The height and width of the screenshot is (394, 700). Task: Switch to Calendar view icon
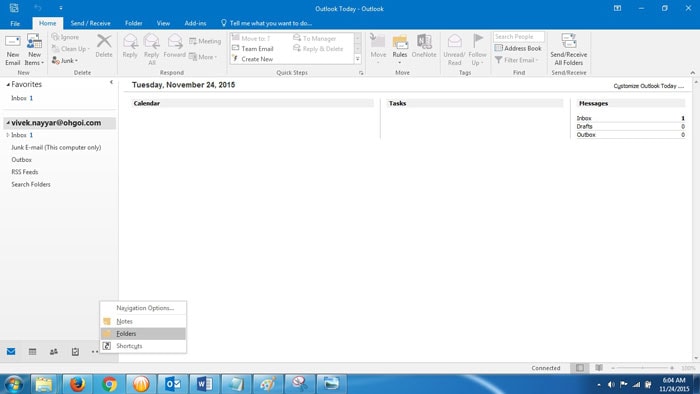pyautogui.click(x=32, y=352)
